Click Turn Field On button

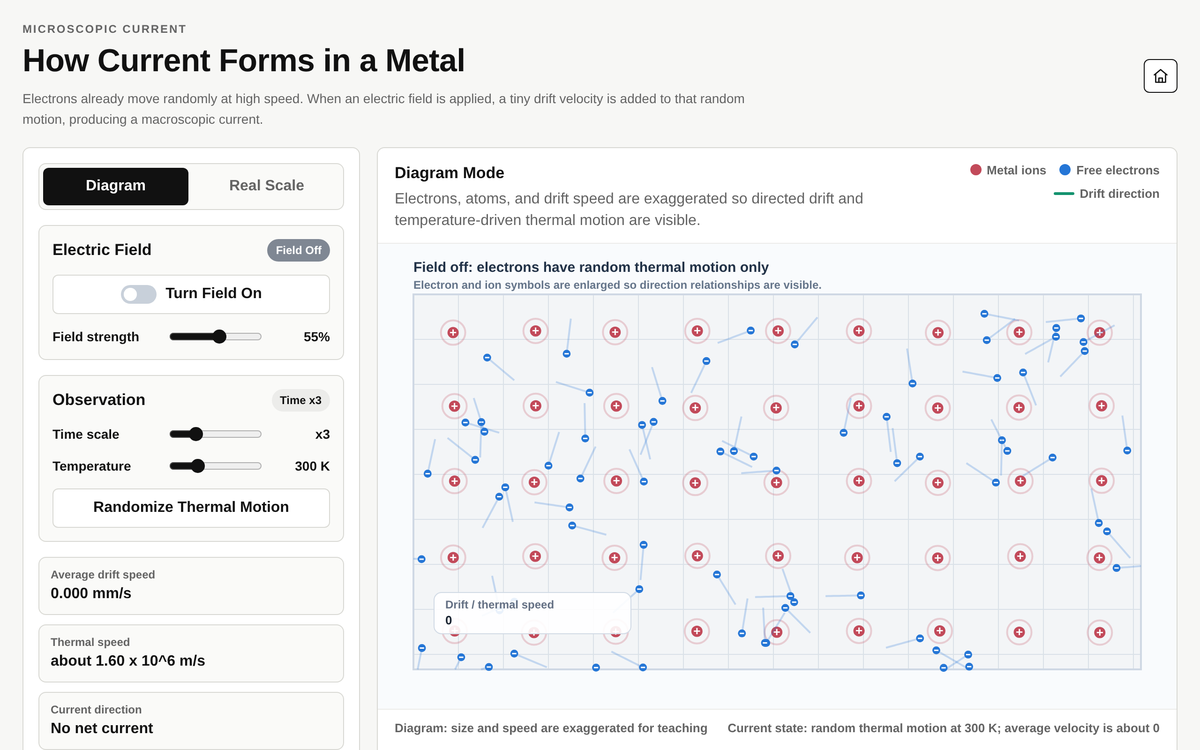191,294
